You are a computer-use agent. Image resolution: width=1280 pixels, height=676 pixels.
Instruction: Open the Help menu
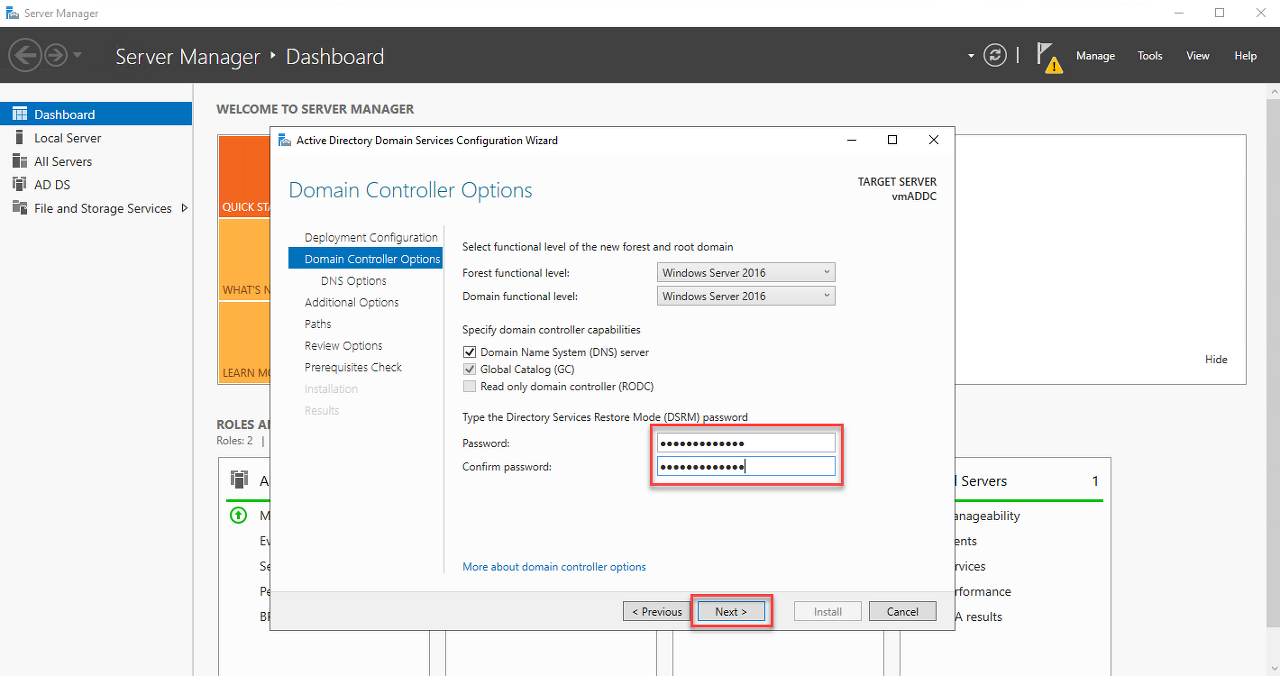tap(1245, 56)
